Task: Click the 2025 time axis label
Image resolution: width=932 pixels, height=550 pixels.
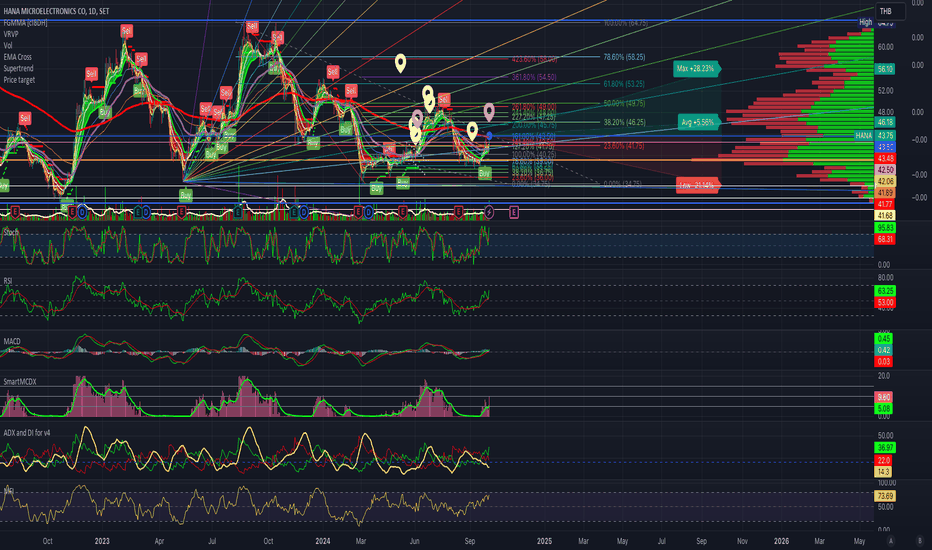Action: tap(544, 541)
